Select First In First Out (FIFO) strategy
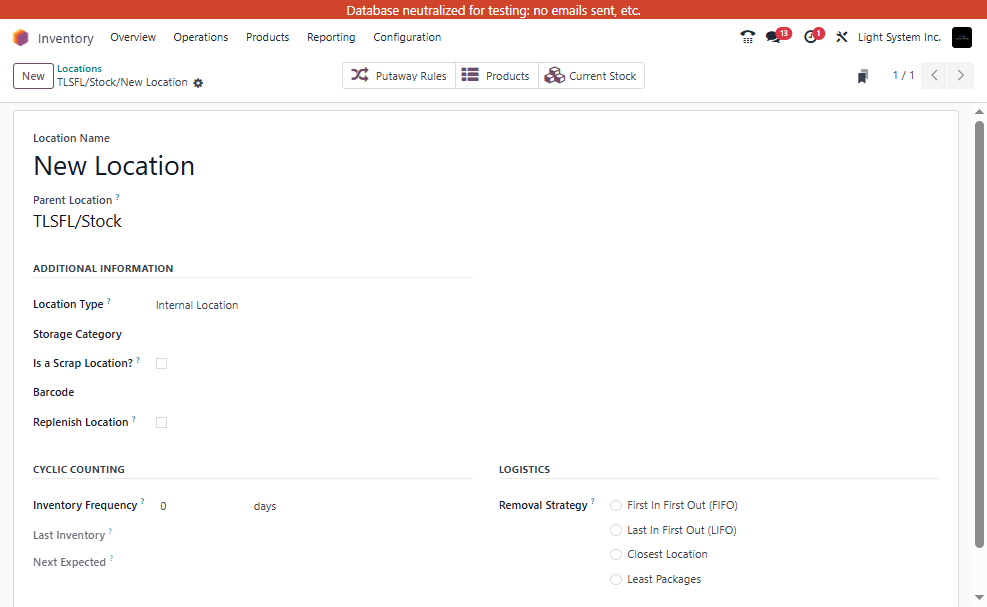987x607 pixels. coord(616,506)
